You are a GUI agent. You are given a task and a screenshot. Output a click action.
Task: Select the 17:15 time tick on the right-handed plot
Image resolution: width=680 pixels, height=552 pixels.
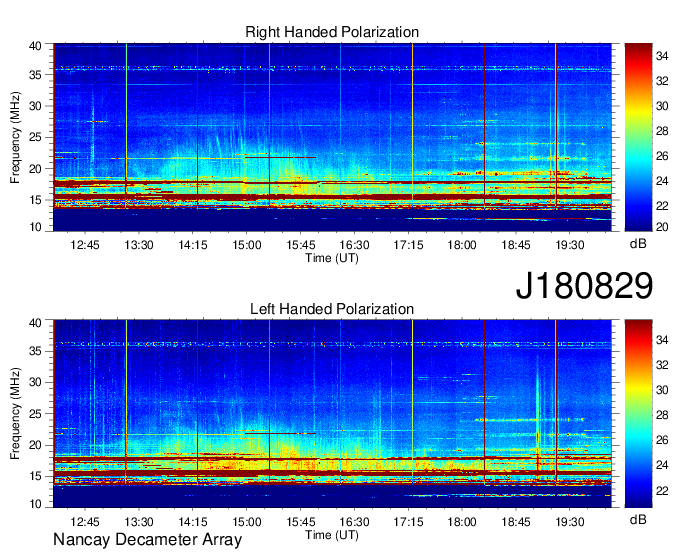408,245
